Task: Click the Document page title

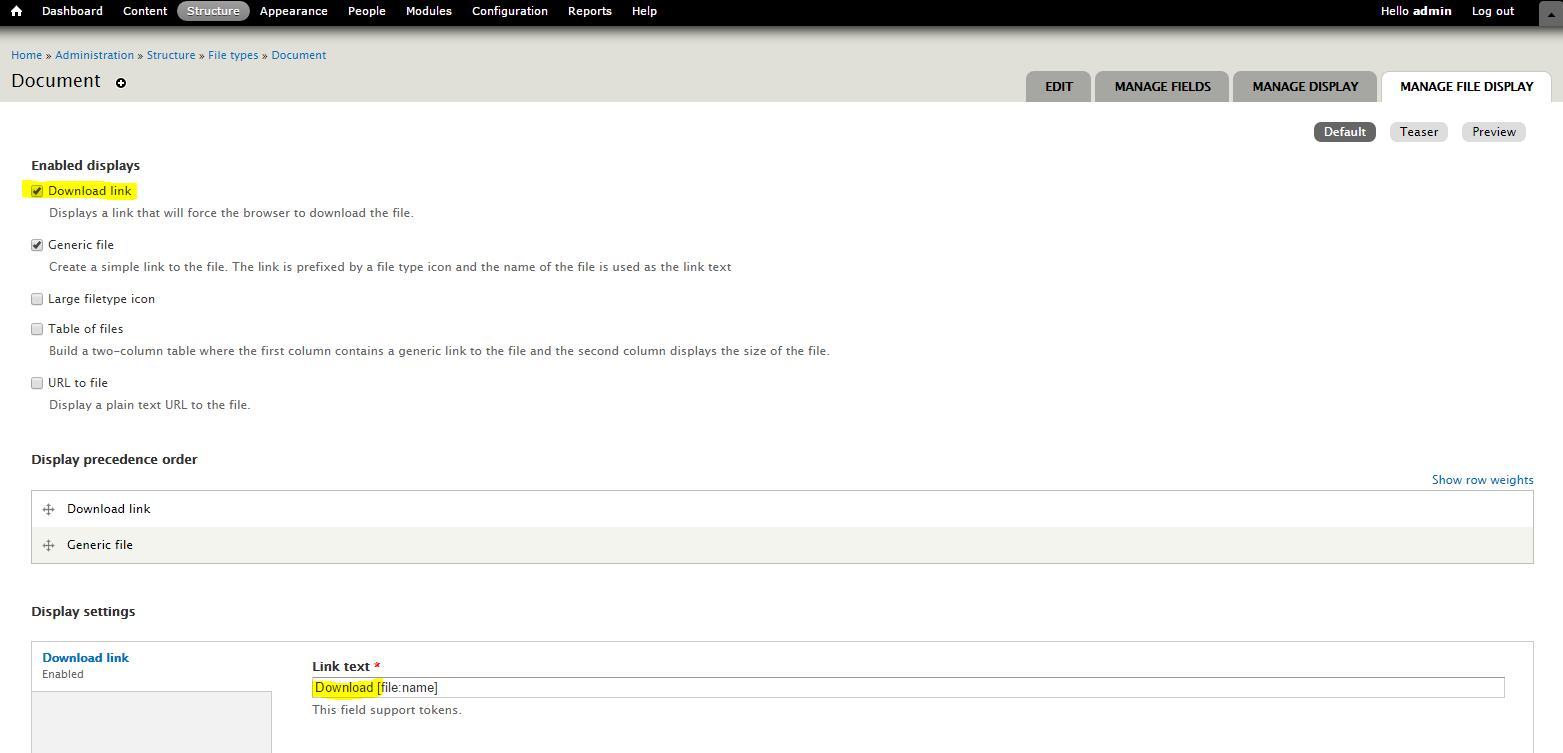Action: pos(56,81)
